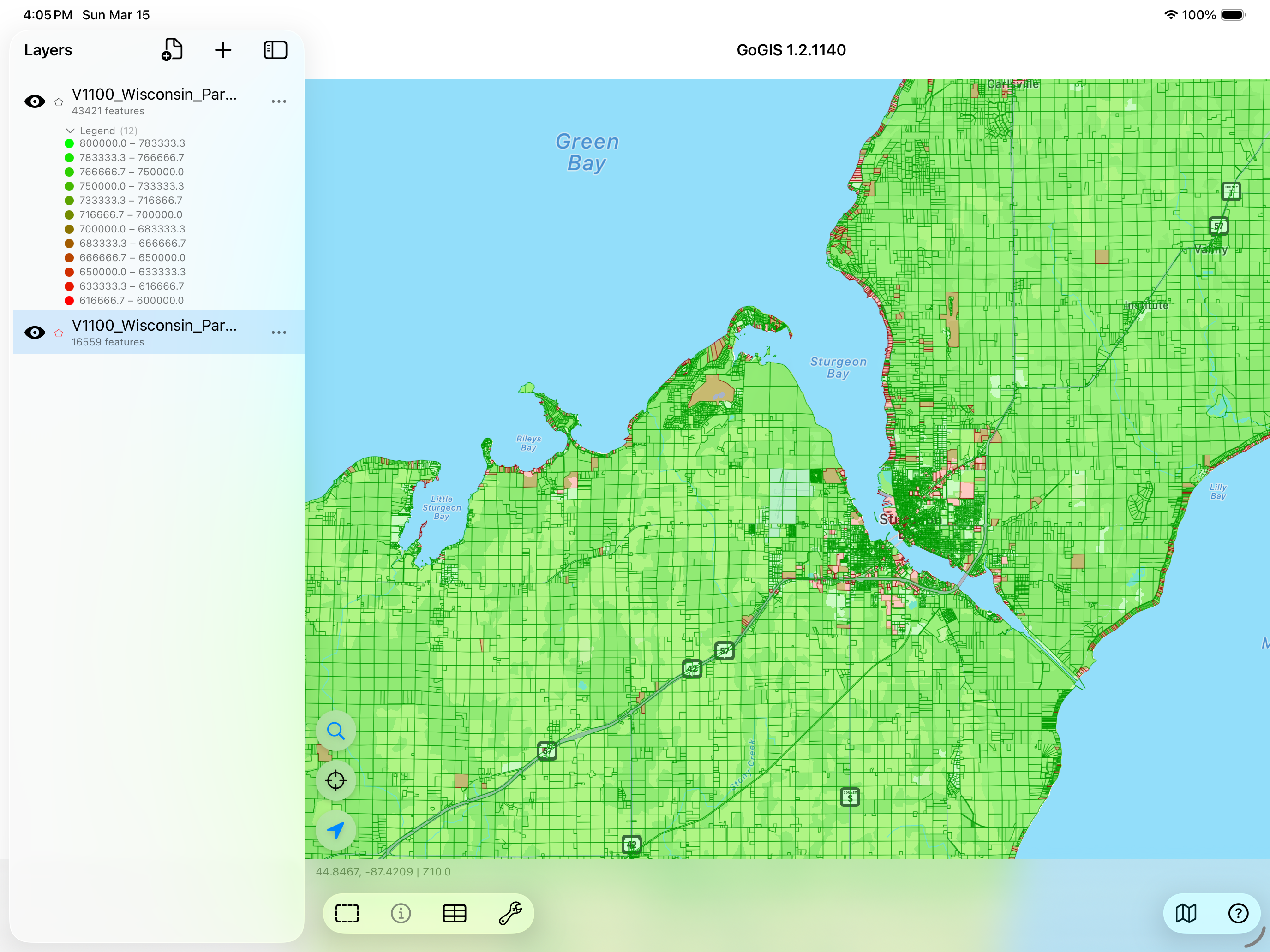Toggle visibility of the 43421 features layer

(x=35, y=101)
